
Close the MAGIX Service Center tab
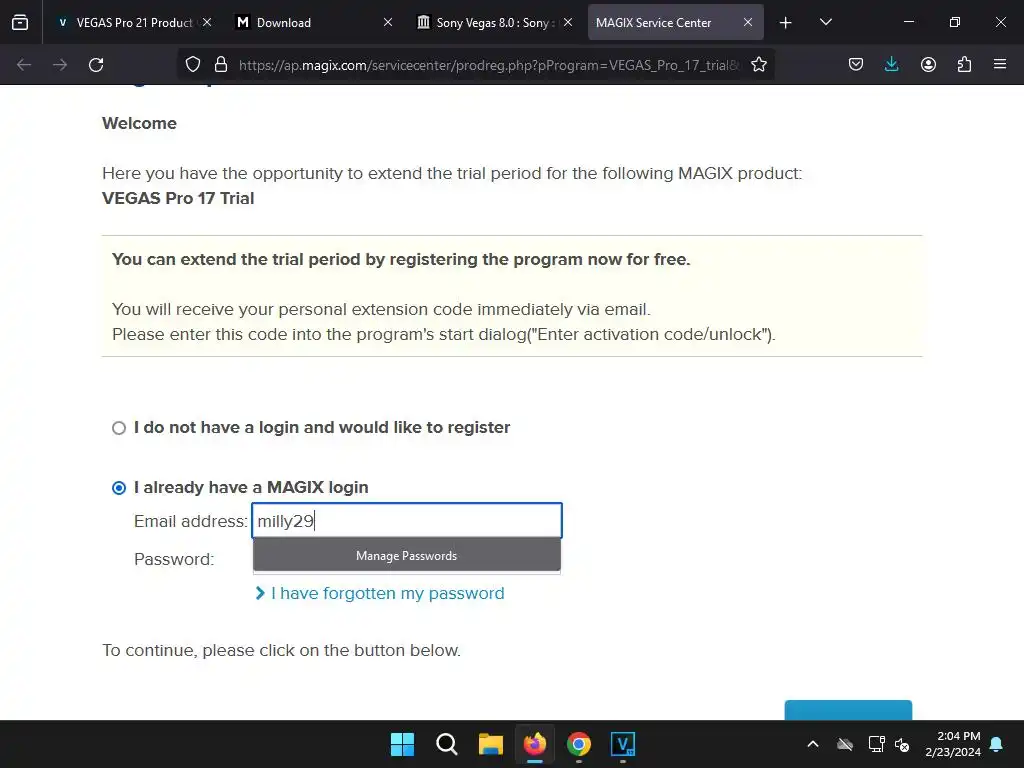pos(748,22)
